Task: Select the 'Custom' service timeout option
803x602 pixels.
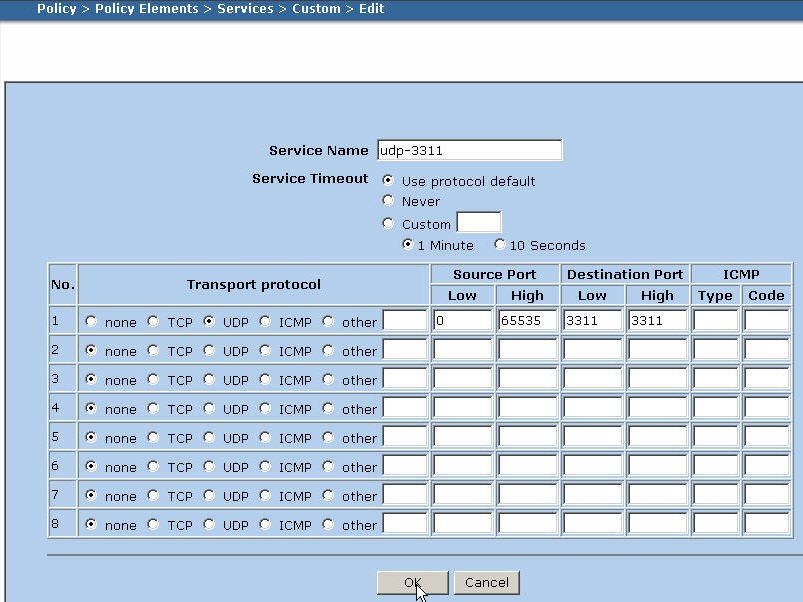Action: point(388,224)
